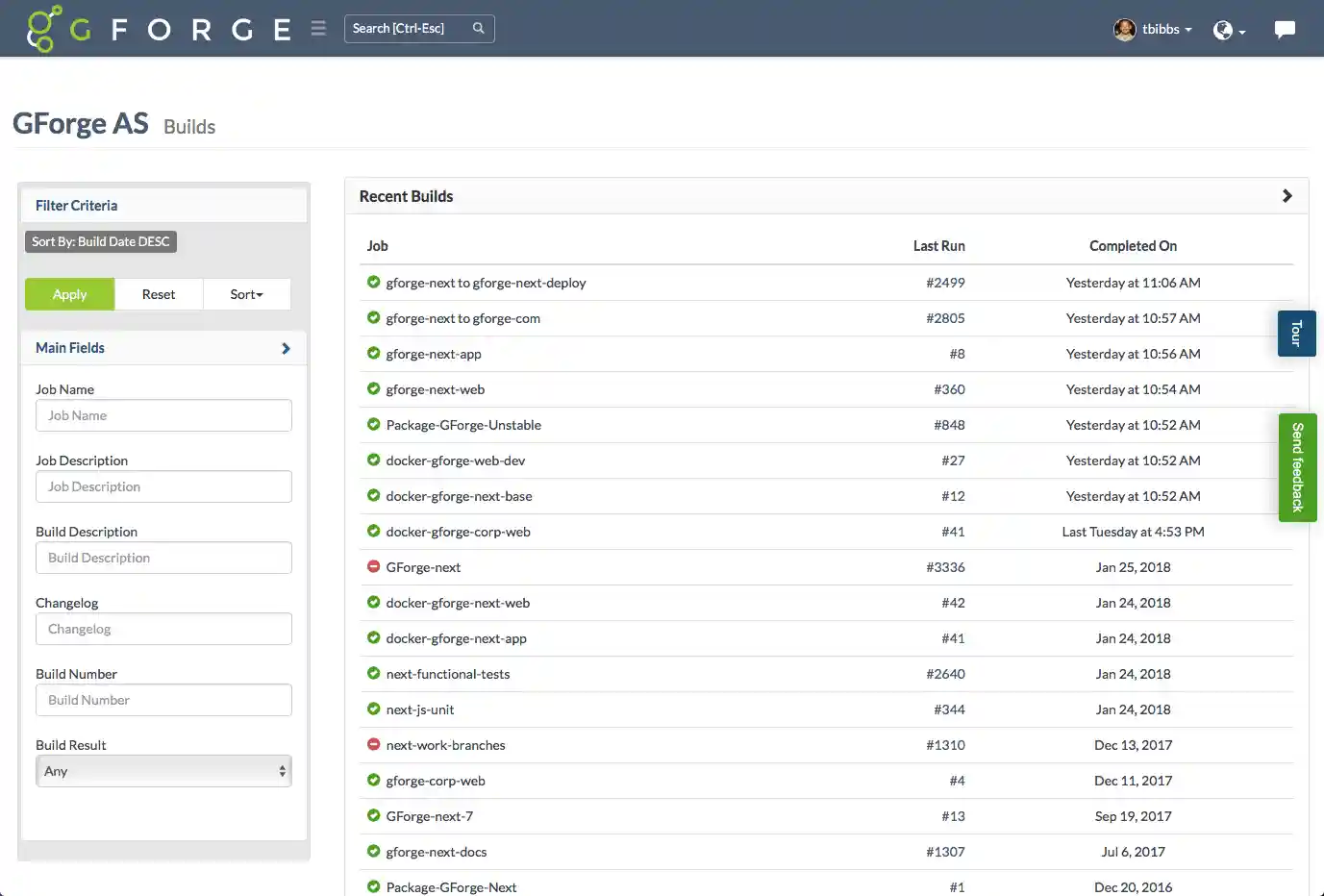
Task: Click the tbibbs user avatar
Action: click(x=1124, y=29)
